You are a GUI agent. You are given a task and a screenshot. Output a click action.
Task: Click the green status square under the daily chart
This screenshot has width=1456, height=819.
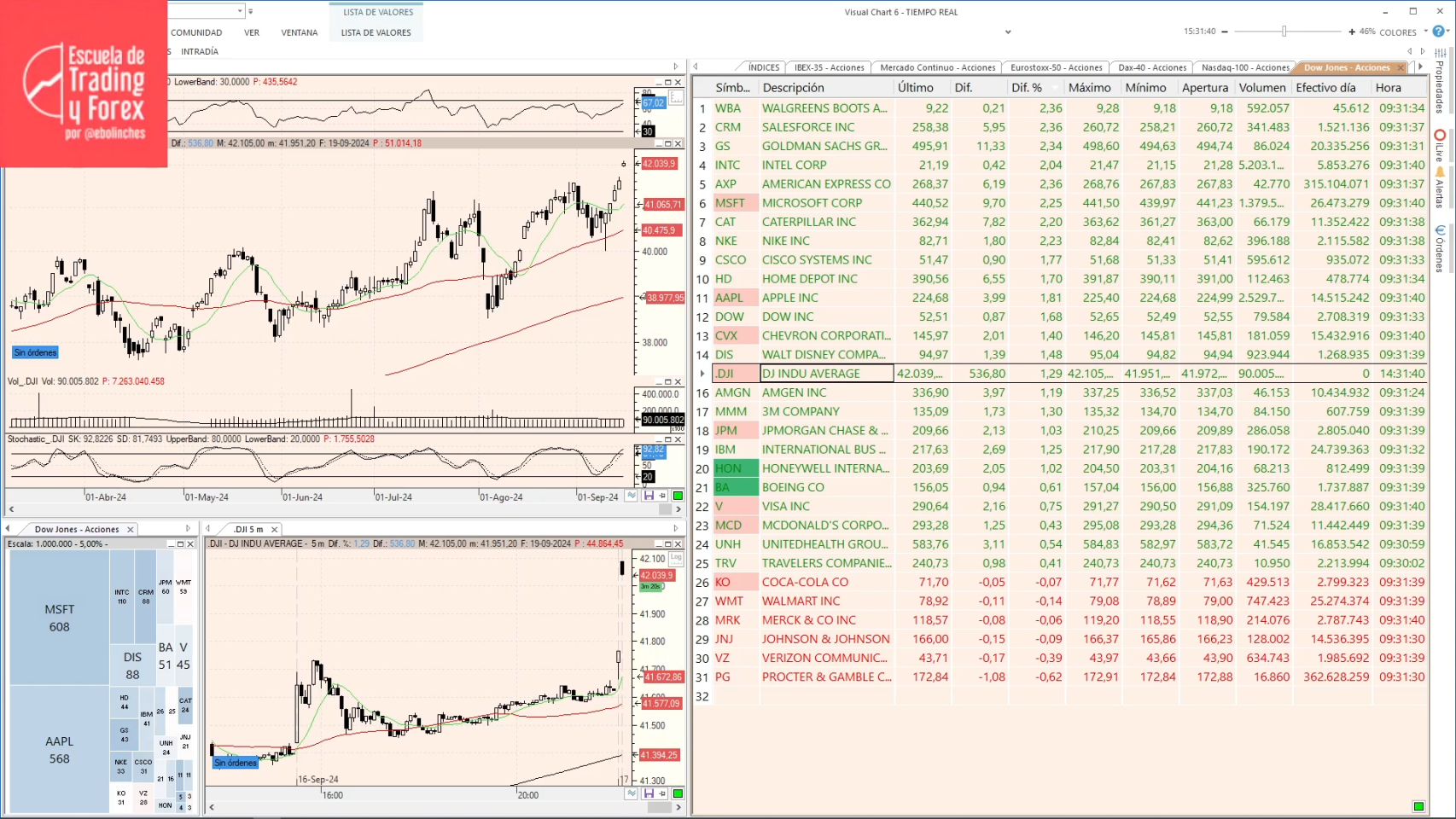point(678,496)
